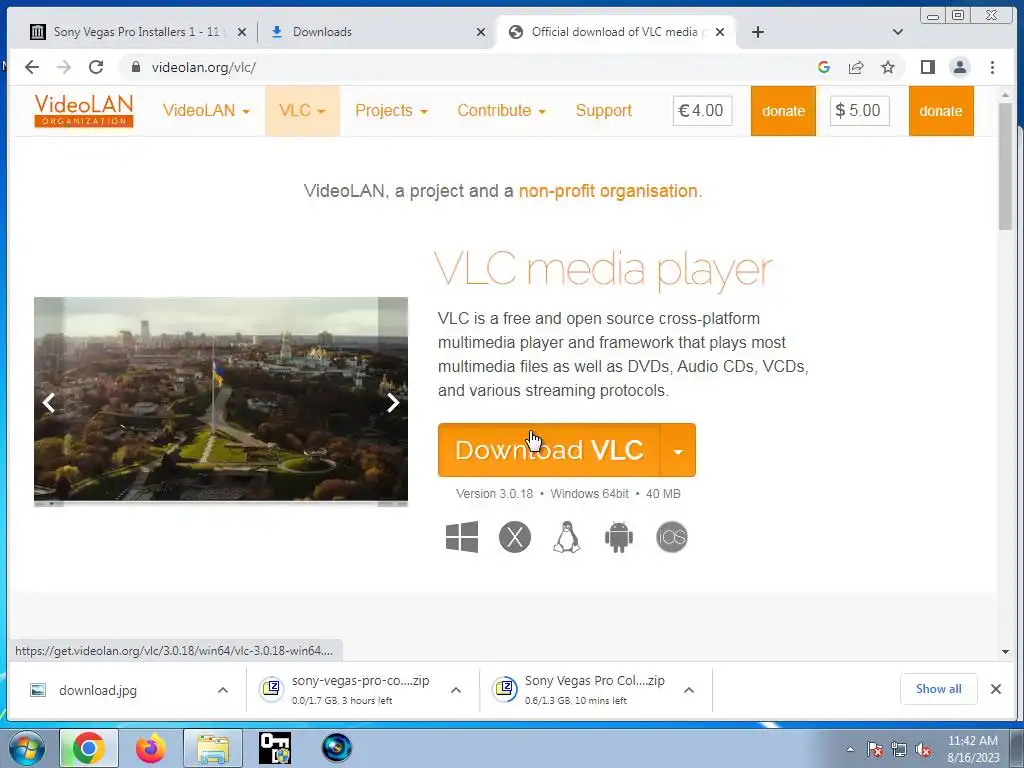Click the page vertical scrollbar thumb

pos(1005,167)
